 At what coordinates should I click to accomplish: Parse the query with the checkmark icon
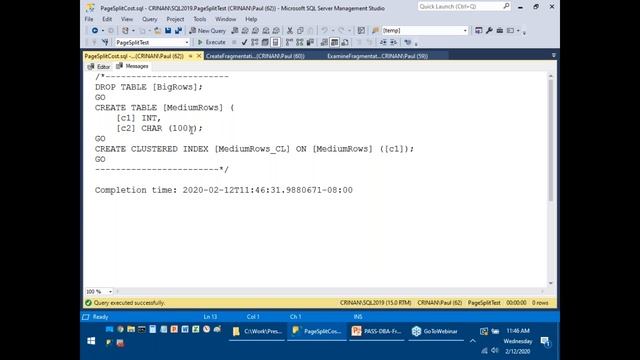244,42
